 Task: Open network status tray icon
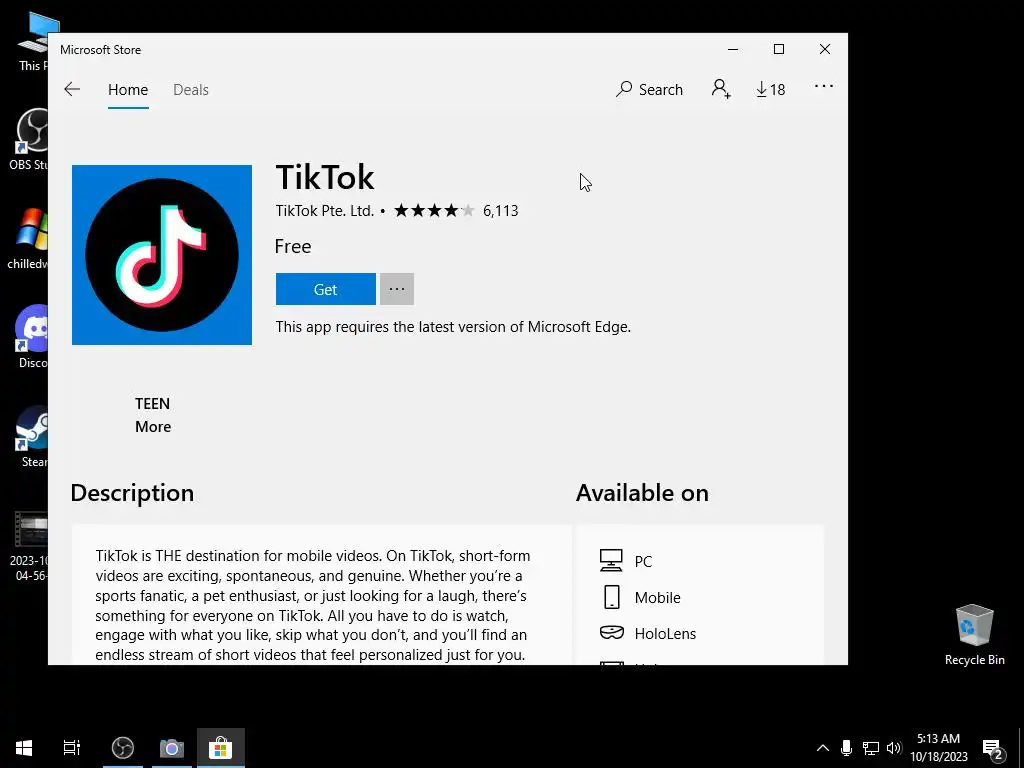tap(871, 748)
